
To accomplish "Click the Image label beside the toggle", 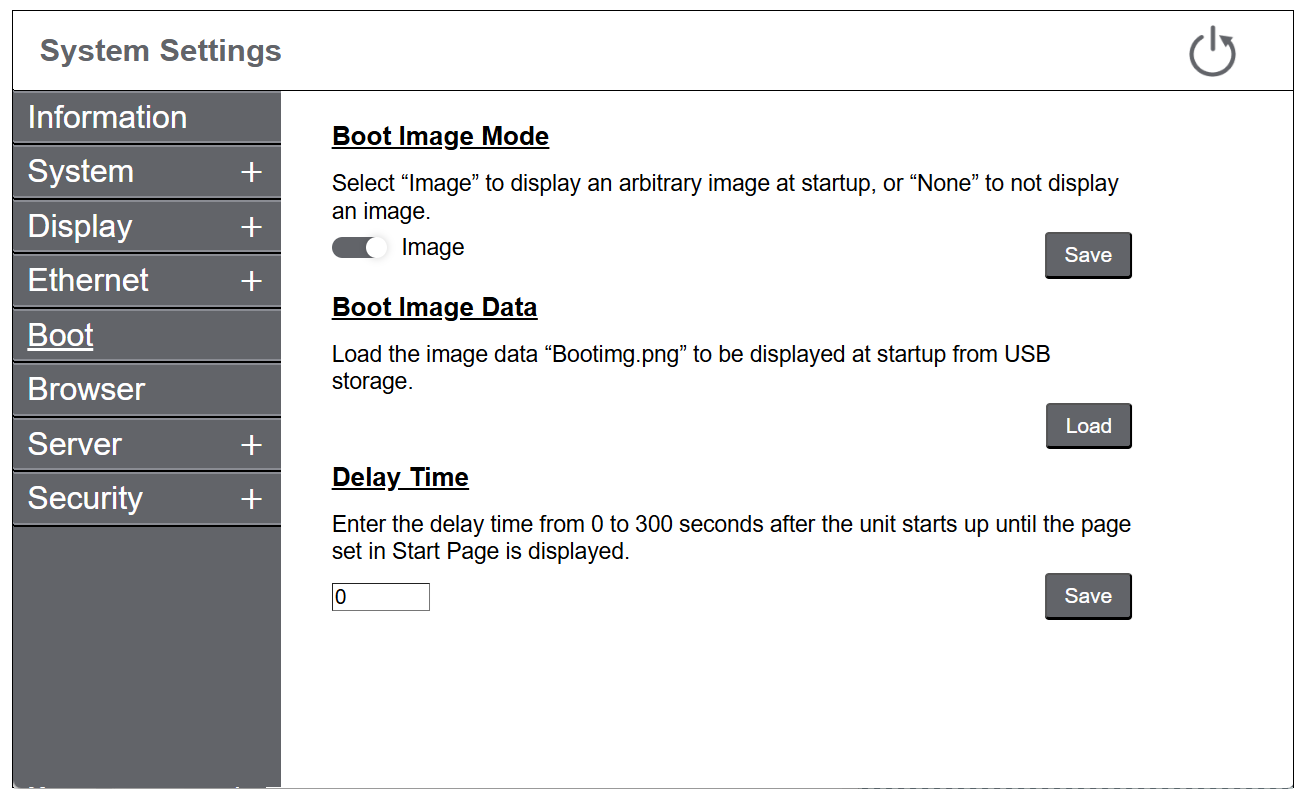I will pyautogui.click(x=433, y=248).
